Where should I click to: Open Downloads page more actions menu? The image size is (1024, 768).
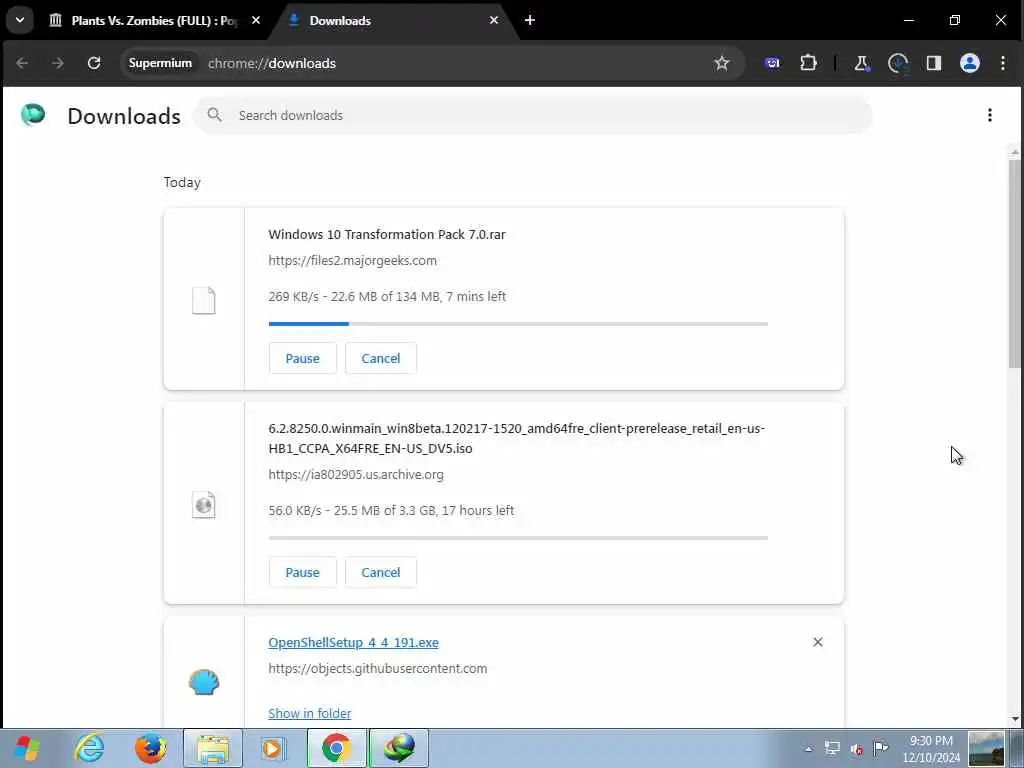[x=990, y=116]
